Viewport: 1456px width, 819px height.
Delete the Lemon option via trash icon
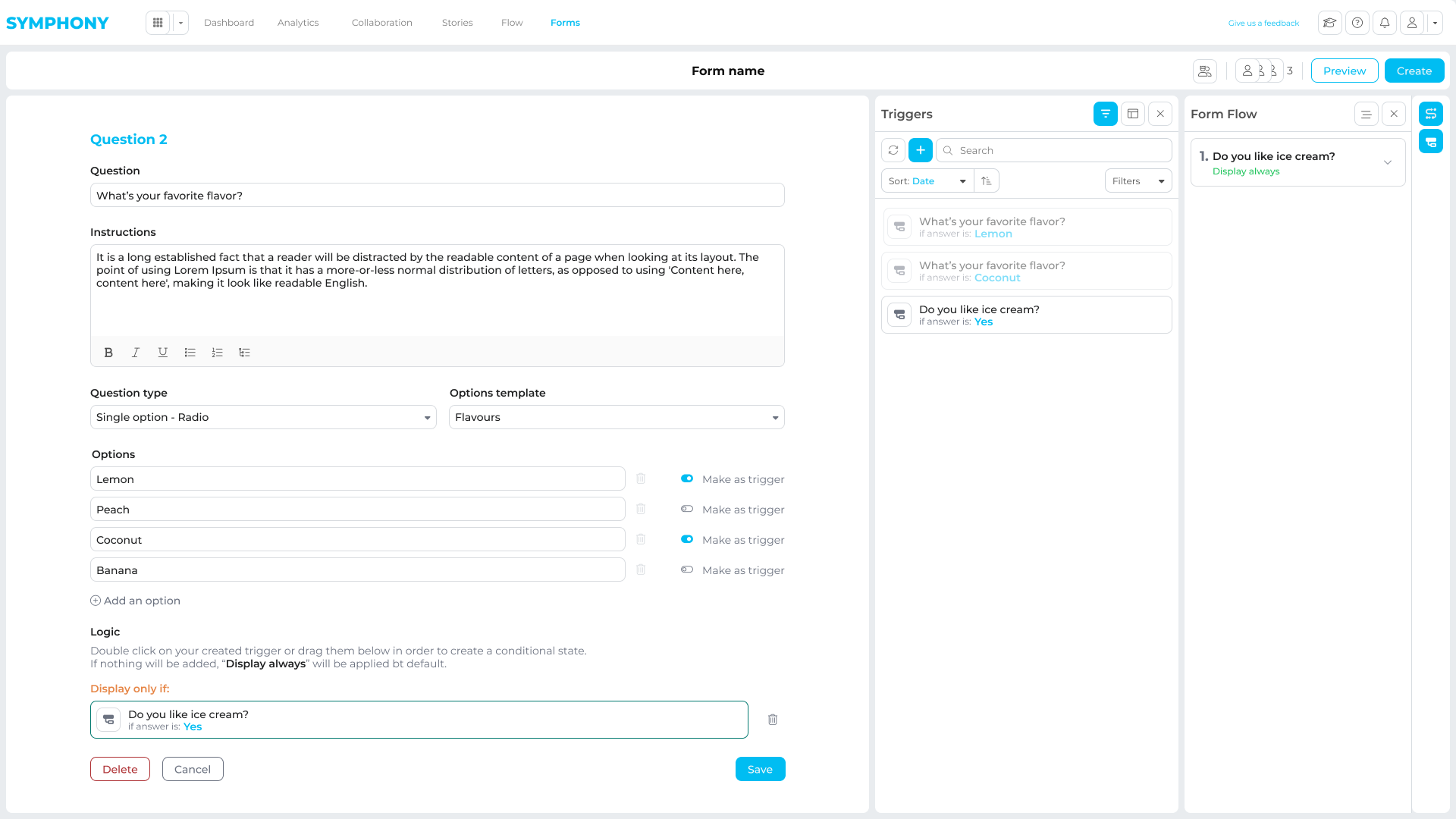pyautogui.click(x=641, y=479)
